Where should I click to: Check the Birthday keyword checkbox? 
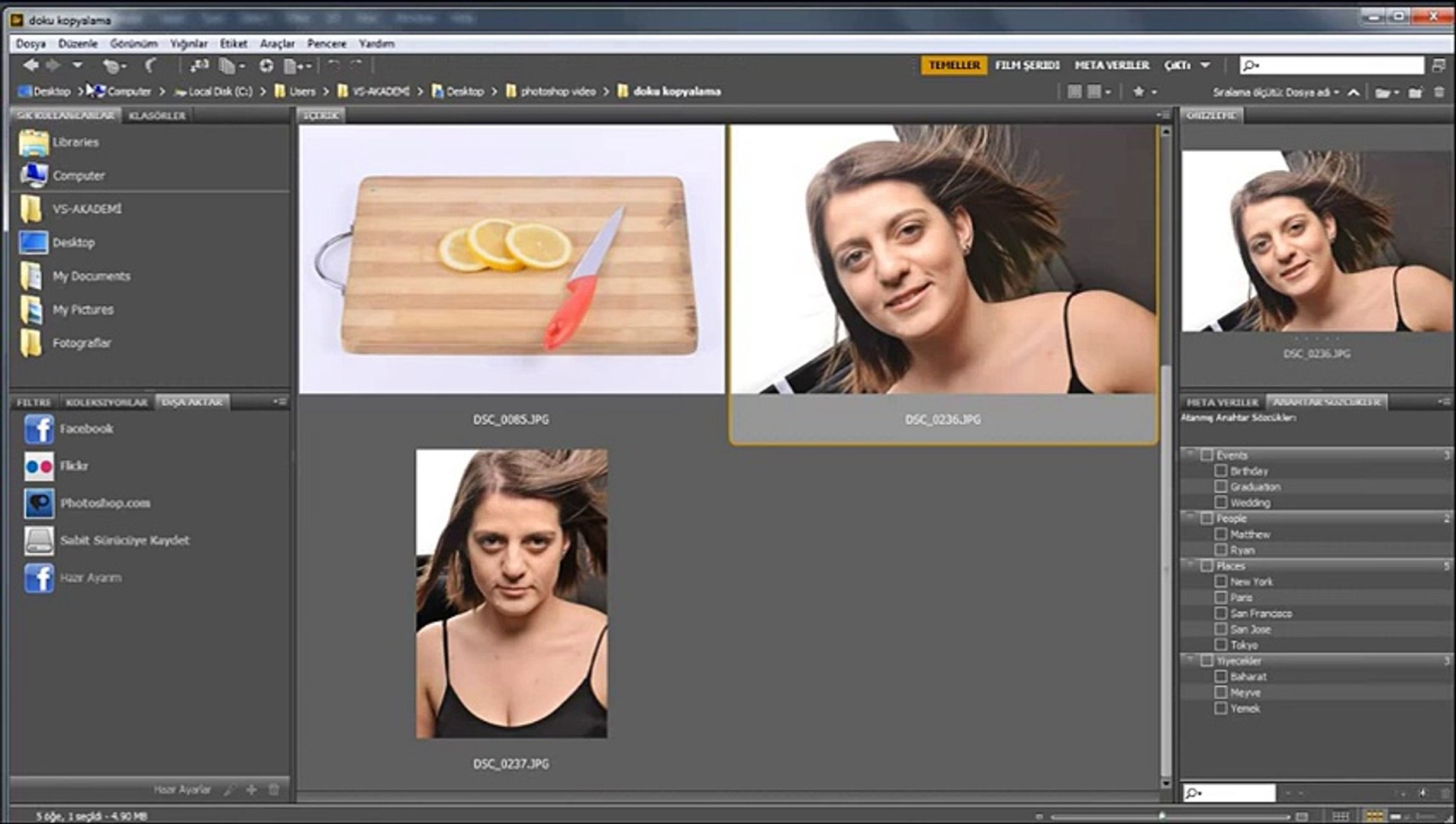1221,471
